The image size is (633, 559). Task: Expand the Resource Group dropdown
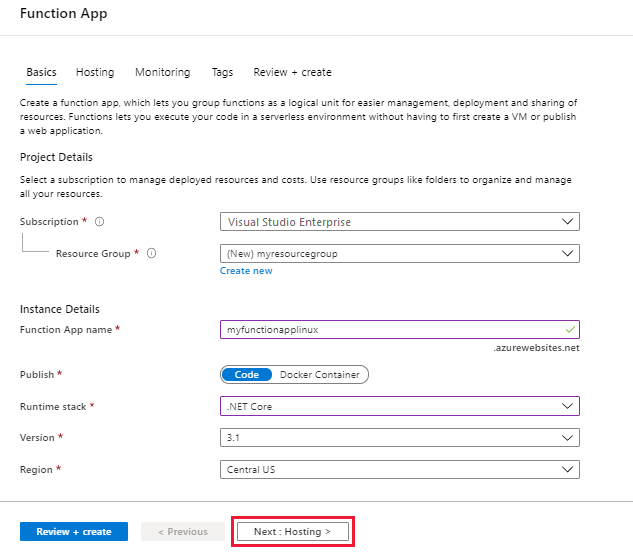click(399, 254)
